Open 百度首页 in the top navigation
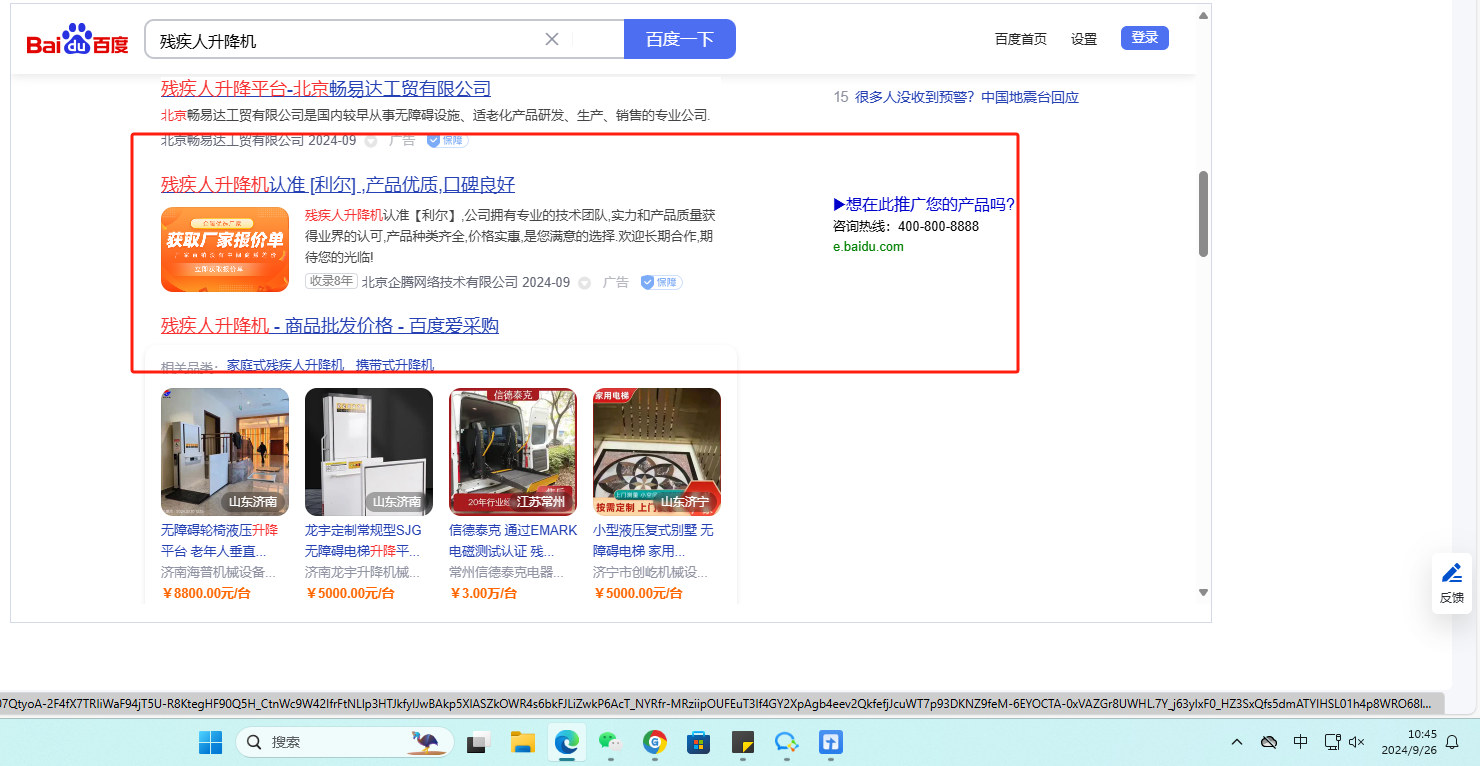Viewport: 1480px width, 766px height. tap(1020, 39)
